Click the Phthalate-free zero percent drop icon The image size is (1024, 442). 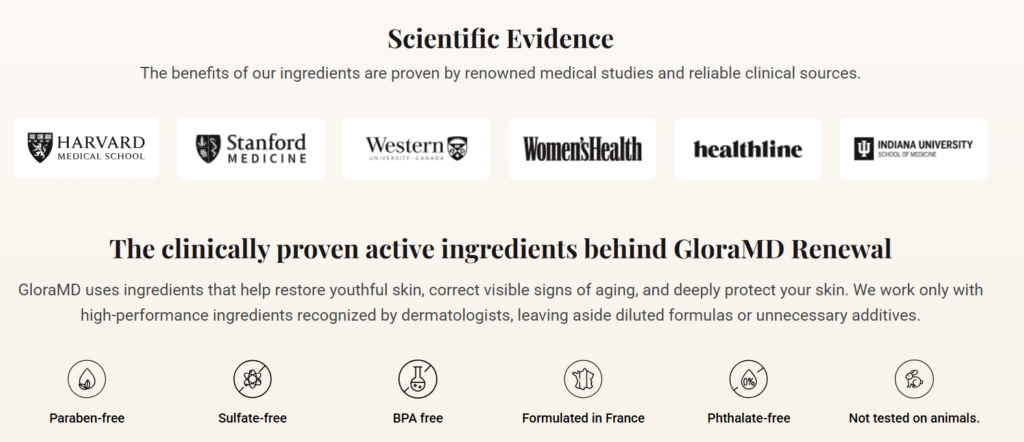748,378
